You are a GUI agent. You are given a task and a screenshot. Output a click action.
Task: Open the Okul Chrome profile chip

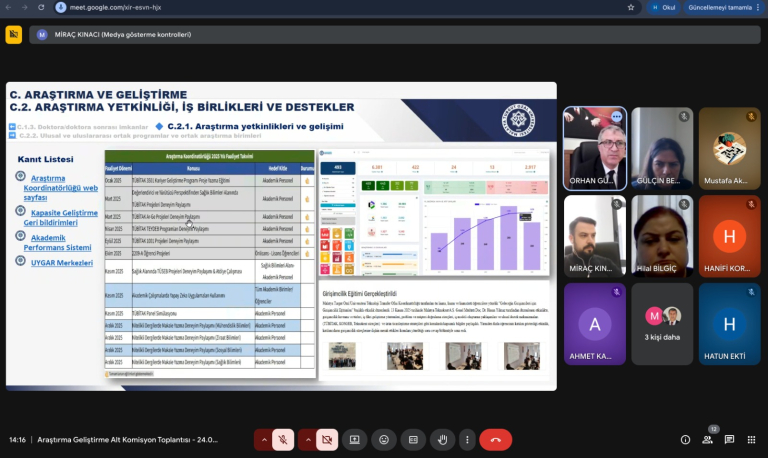(x=662, y=7)
